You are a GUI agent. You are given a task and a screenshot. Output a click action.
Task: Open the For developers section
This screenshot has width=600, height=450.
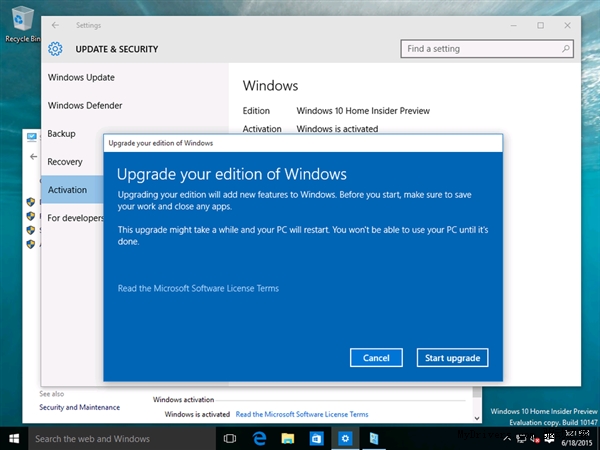coord(75,218)
